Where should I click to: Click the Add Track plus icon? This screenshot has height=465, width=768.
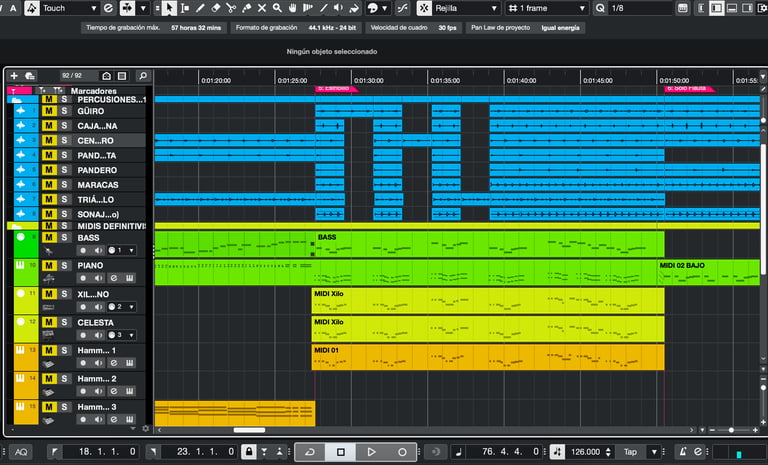[x=14, y=75]
